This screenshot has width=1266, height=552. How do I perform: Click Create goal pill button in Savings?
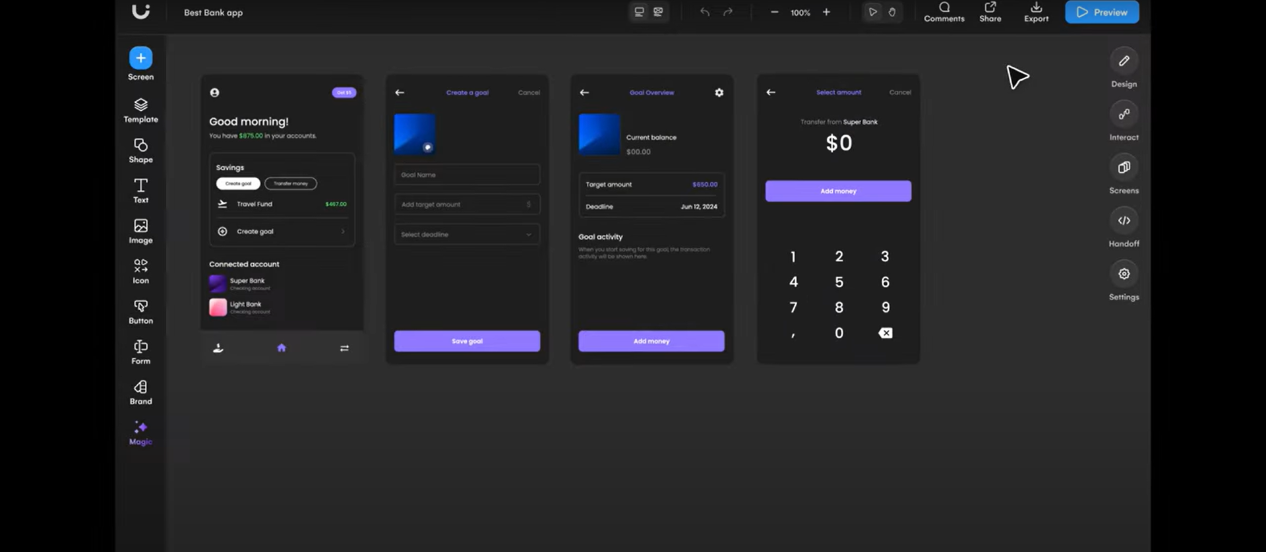point(238,183)
